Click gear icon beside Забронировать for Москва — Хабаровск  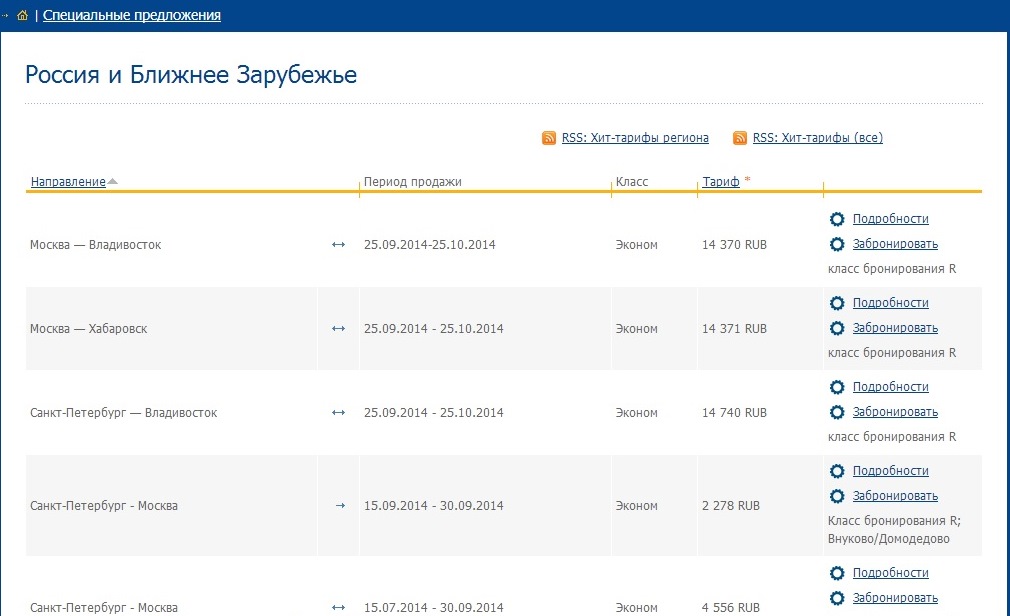coord(837,328)
